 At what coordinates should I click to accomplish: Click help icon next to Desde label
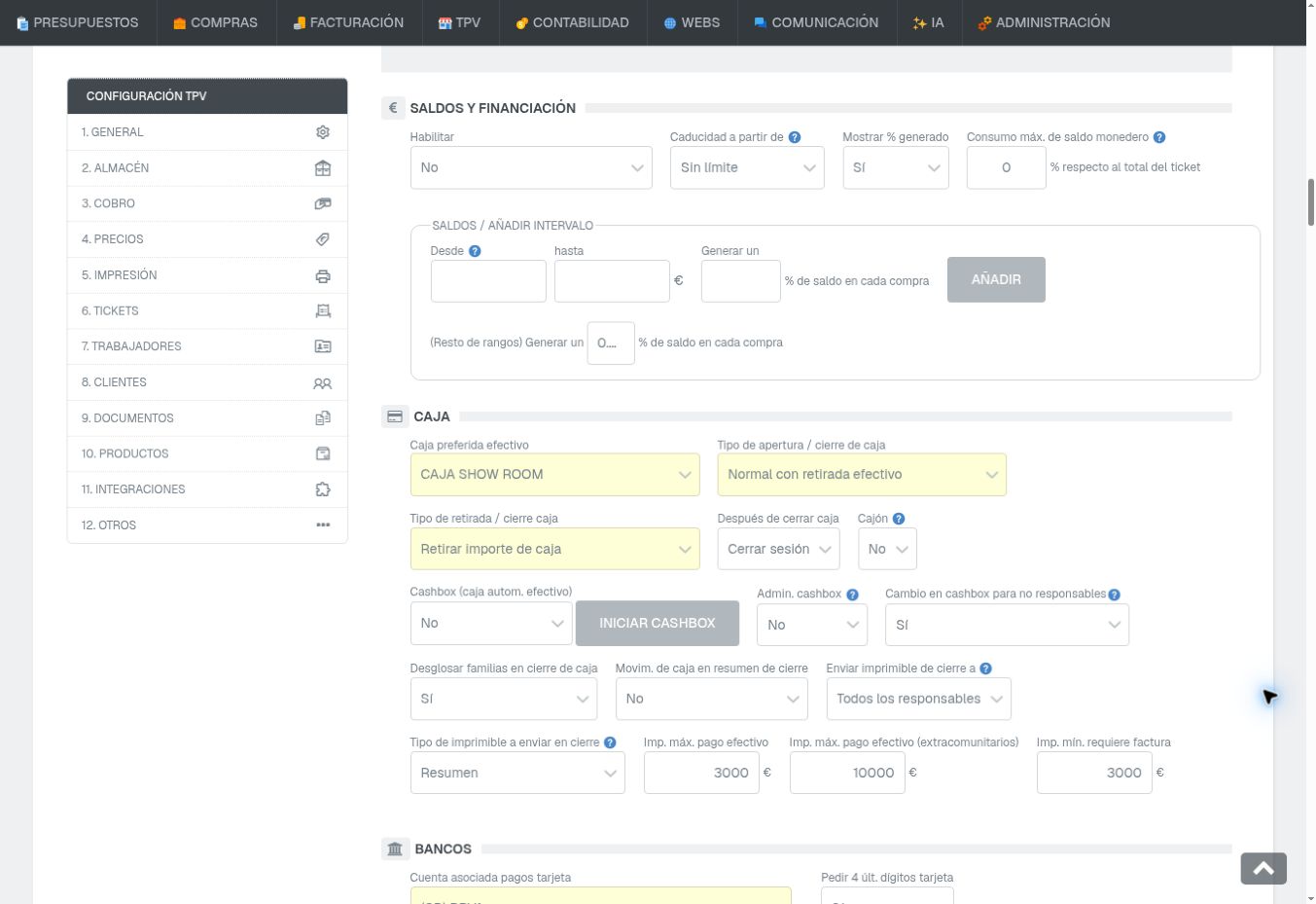pyautogui.click(x=475, y=251)
